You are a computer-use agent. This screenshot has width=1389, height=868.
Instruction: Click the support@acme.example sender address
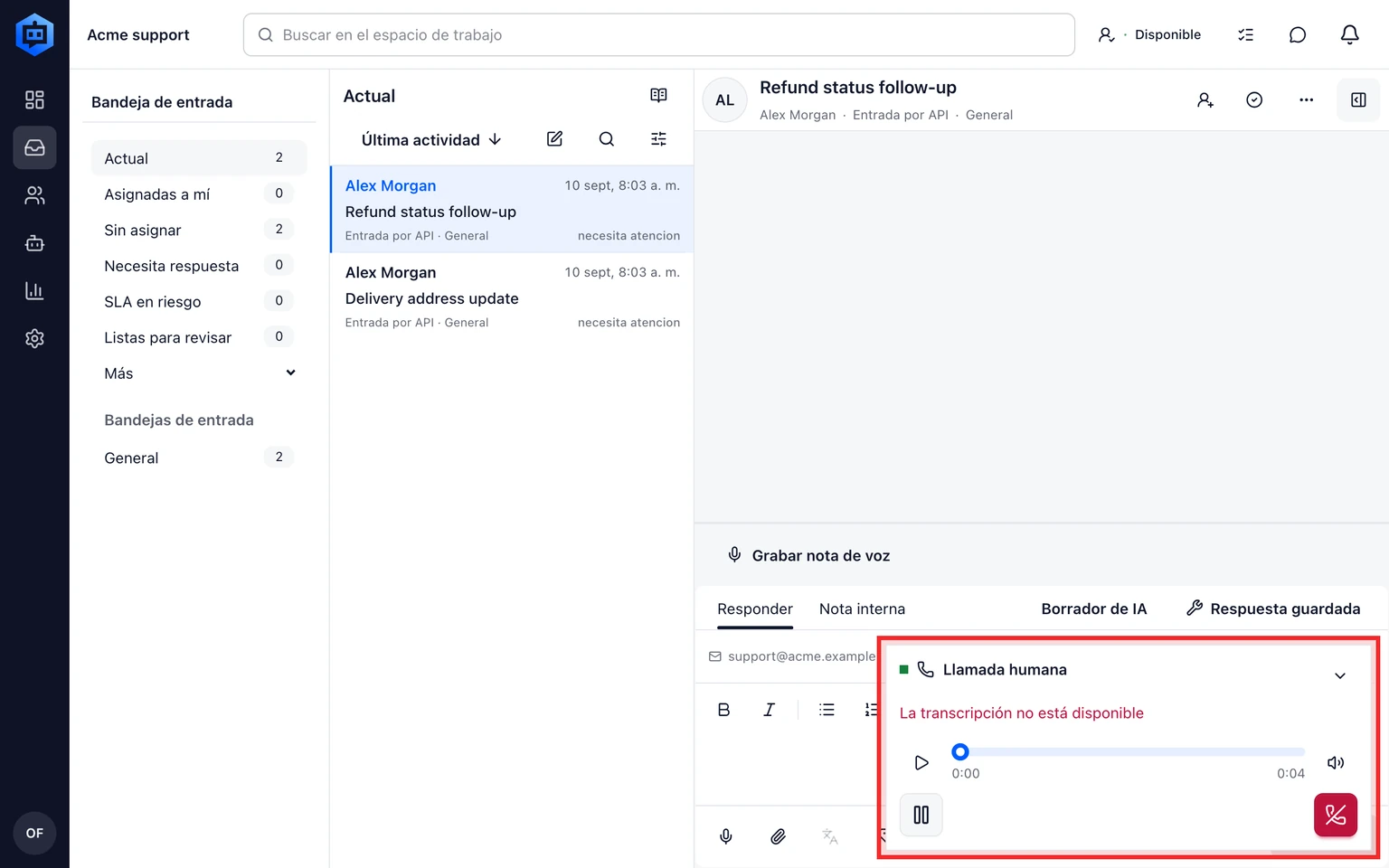801,656
